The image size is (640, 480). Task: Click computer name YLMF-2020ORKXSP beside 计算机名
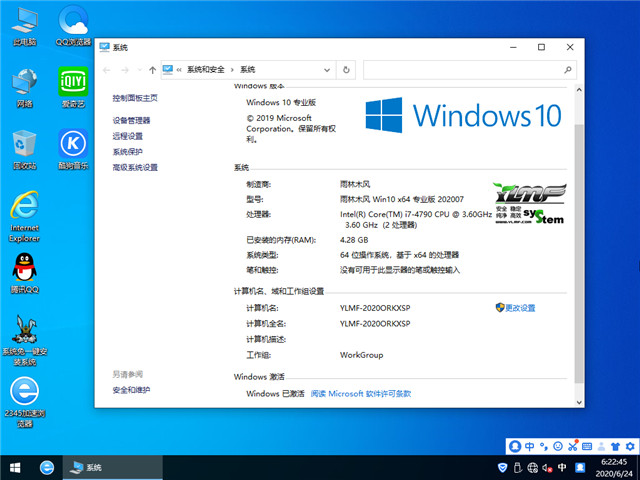(375, 308)
